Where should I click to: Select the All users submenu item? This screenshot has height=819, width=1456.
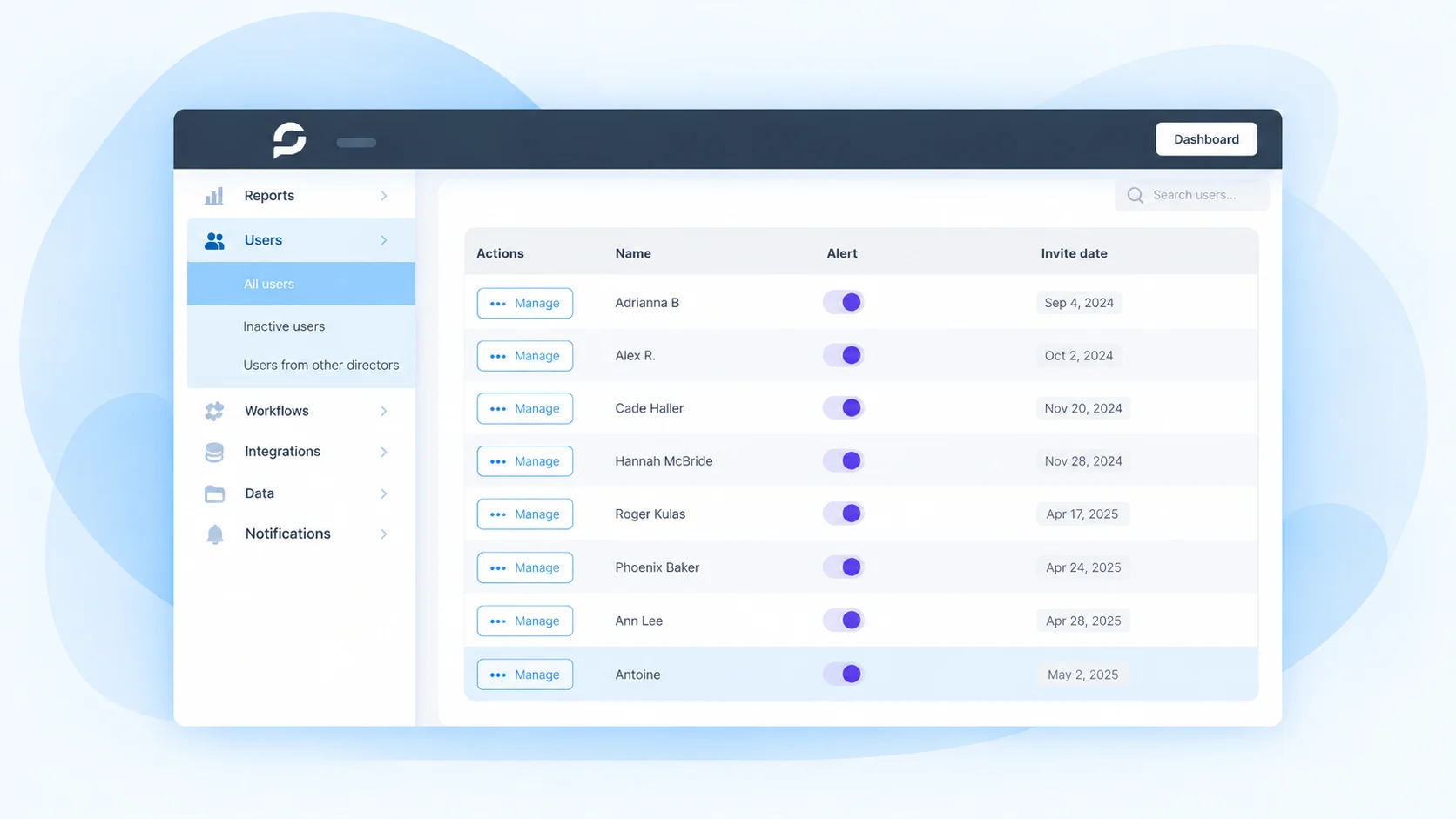coord(301,284)
